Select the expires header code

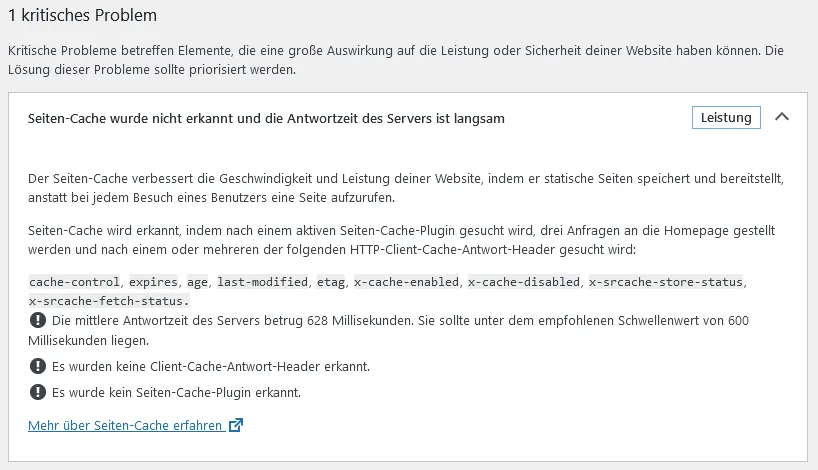[153, 282]
